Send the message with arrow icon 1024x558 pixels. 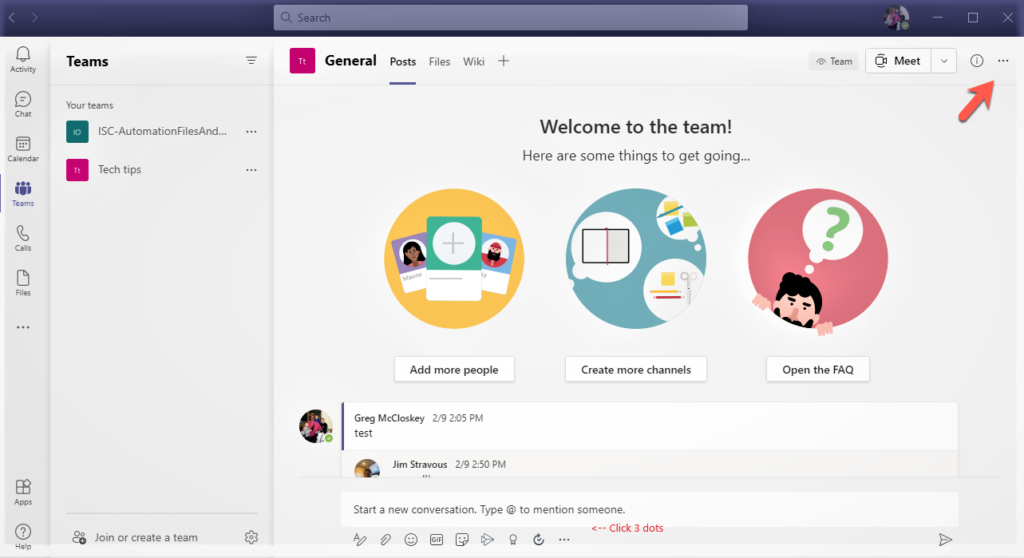pos(945,540)
